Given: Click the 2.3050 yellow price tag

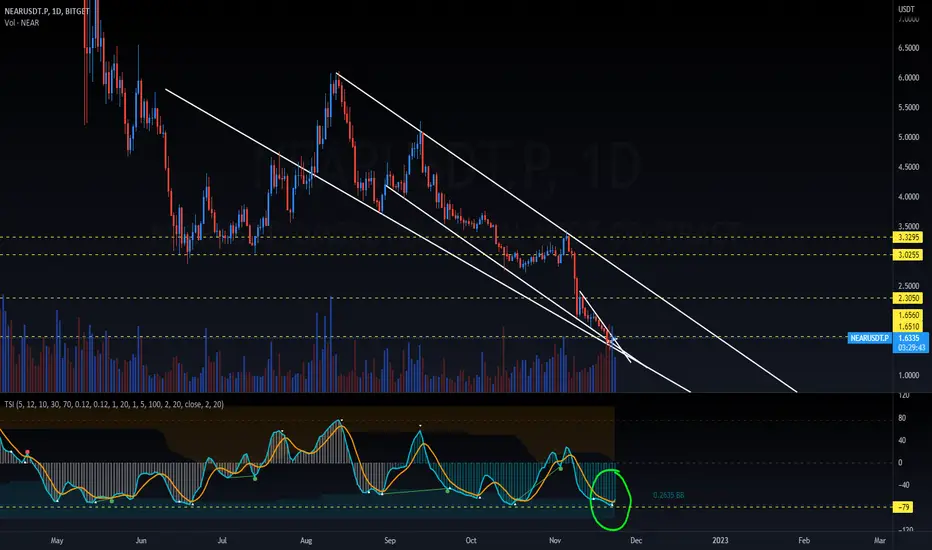Looking at the screenshot, I should (909, 298).
